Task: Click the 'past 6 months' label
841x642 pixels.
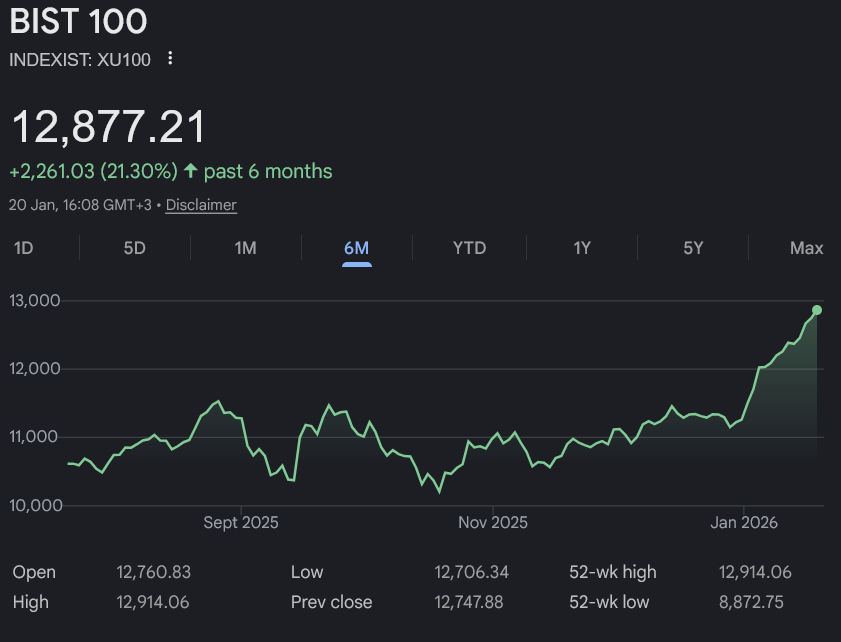Action: point(268,172)
